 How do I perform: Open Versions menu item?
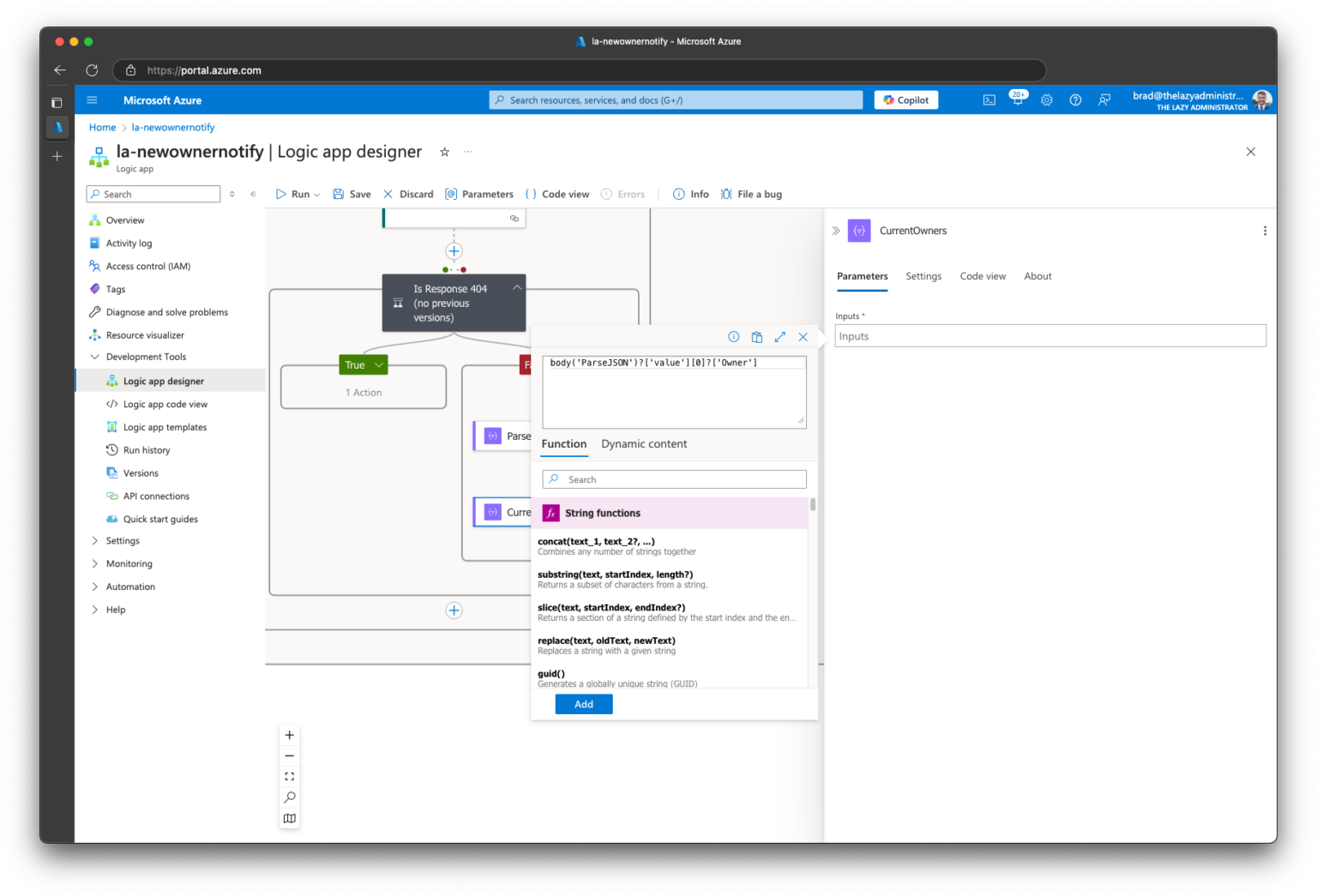coord(141,474)
